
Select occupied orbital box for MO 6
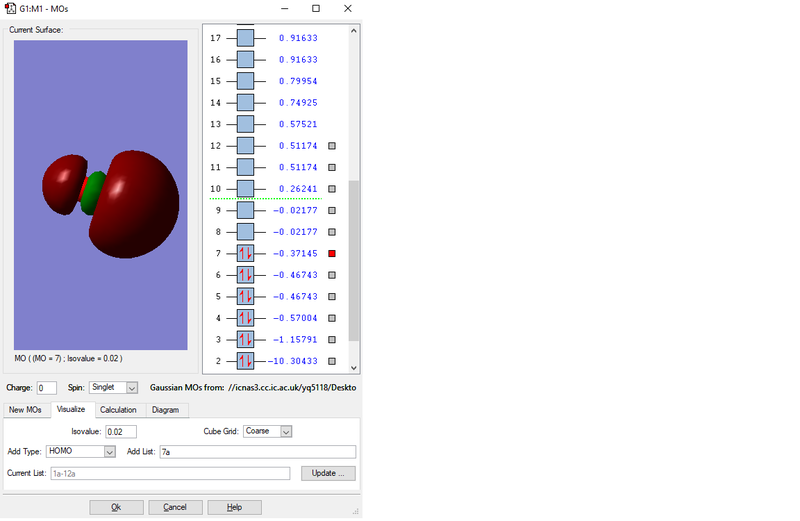coord(245,275)
